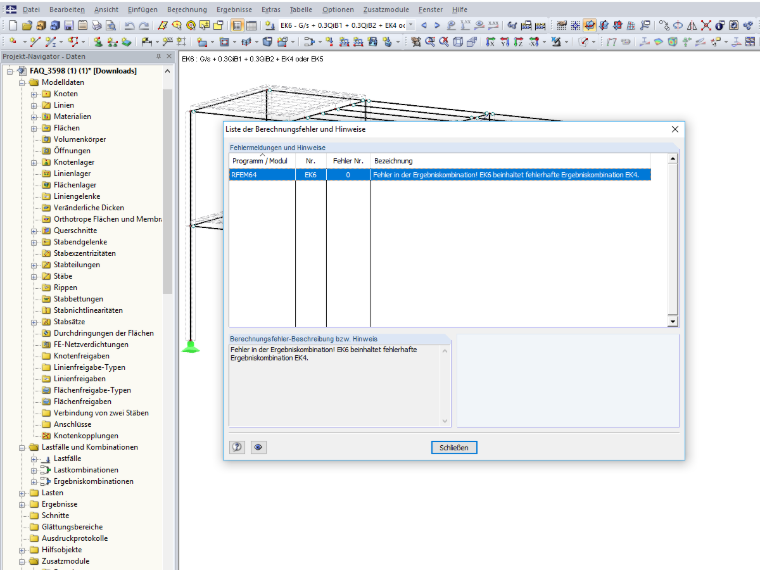Click the pin icon of Projekt-Navigator
The image size is (760, 570).
coord(158,56)
